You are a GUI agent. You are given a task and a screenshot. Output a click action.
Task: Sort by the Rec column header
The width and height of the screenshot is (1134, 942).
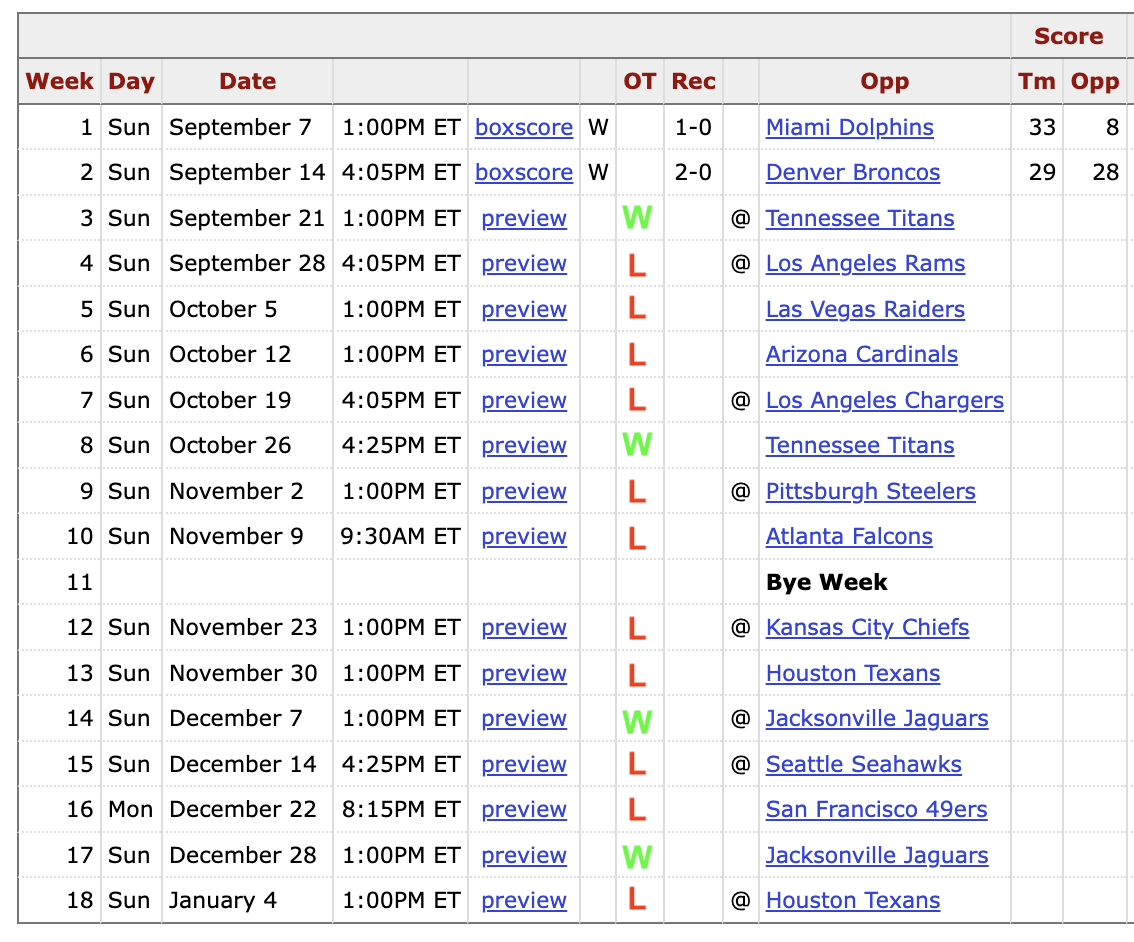(693, 81)
